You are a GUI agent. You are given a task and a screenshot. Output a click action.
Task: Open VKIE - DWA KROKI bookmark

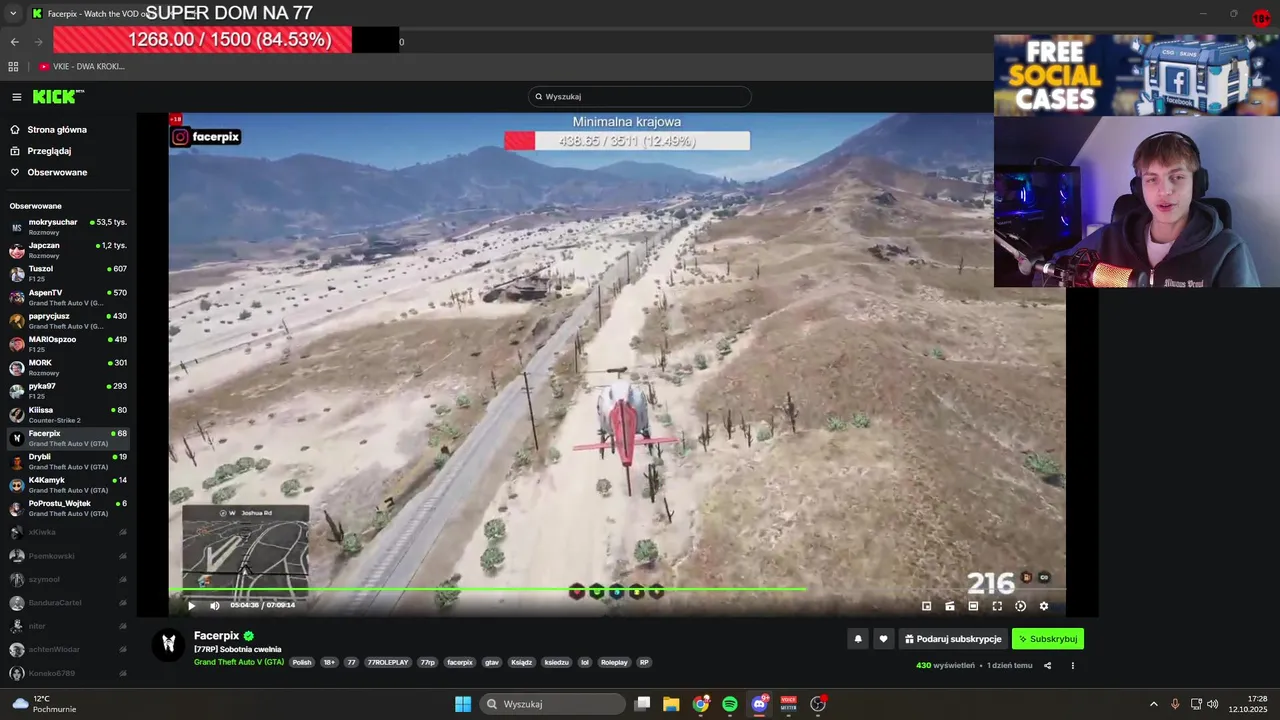coord(82,67)
